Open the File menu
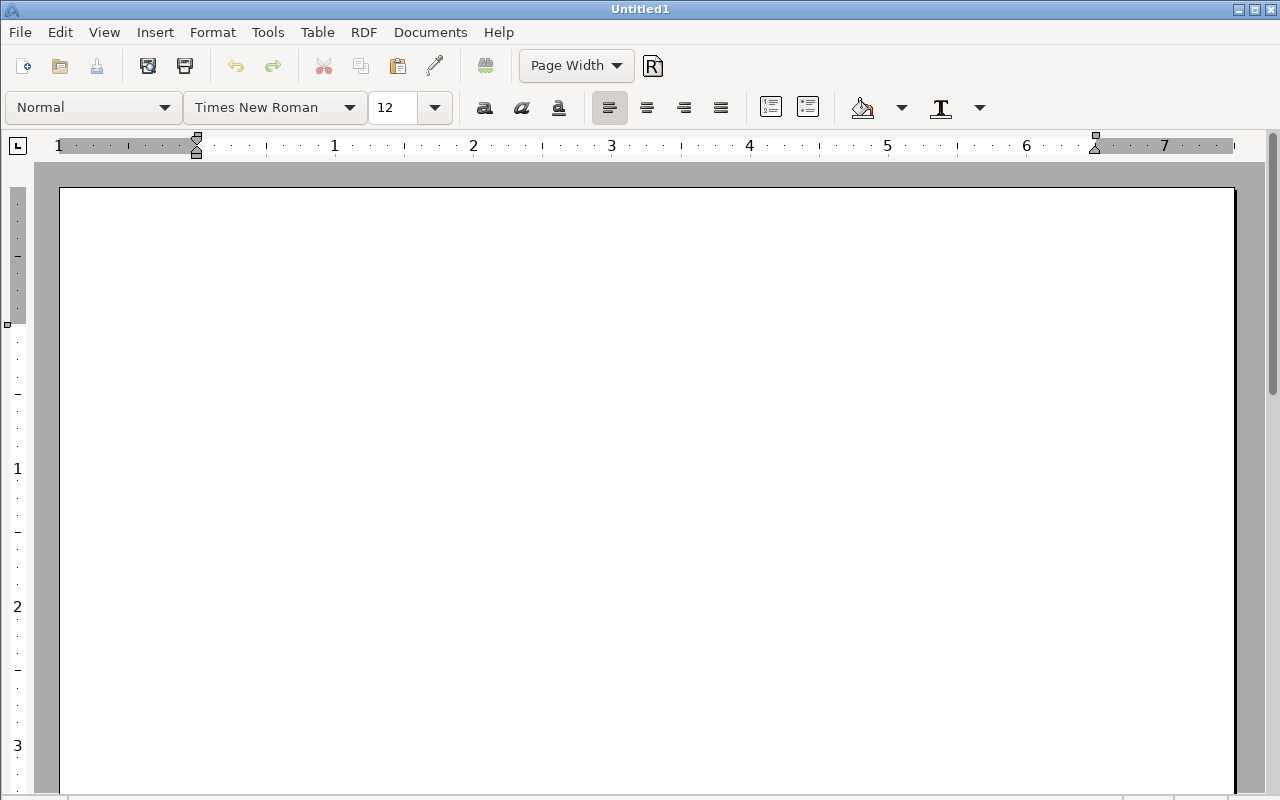1280x800 pixels. pyautogui.click(x=20, y=32)
